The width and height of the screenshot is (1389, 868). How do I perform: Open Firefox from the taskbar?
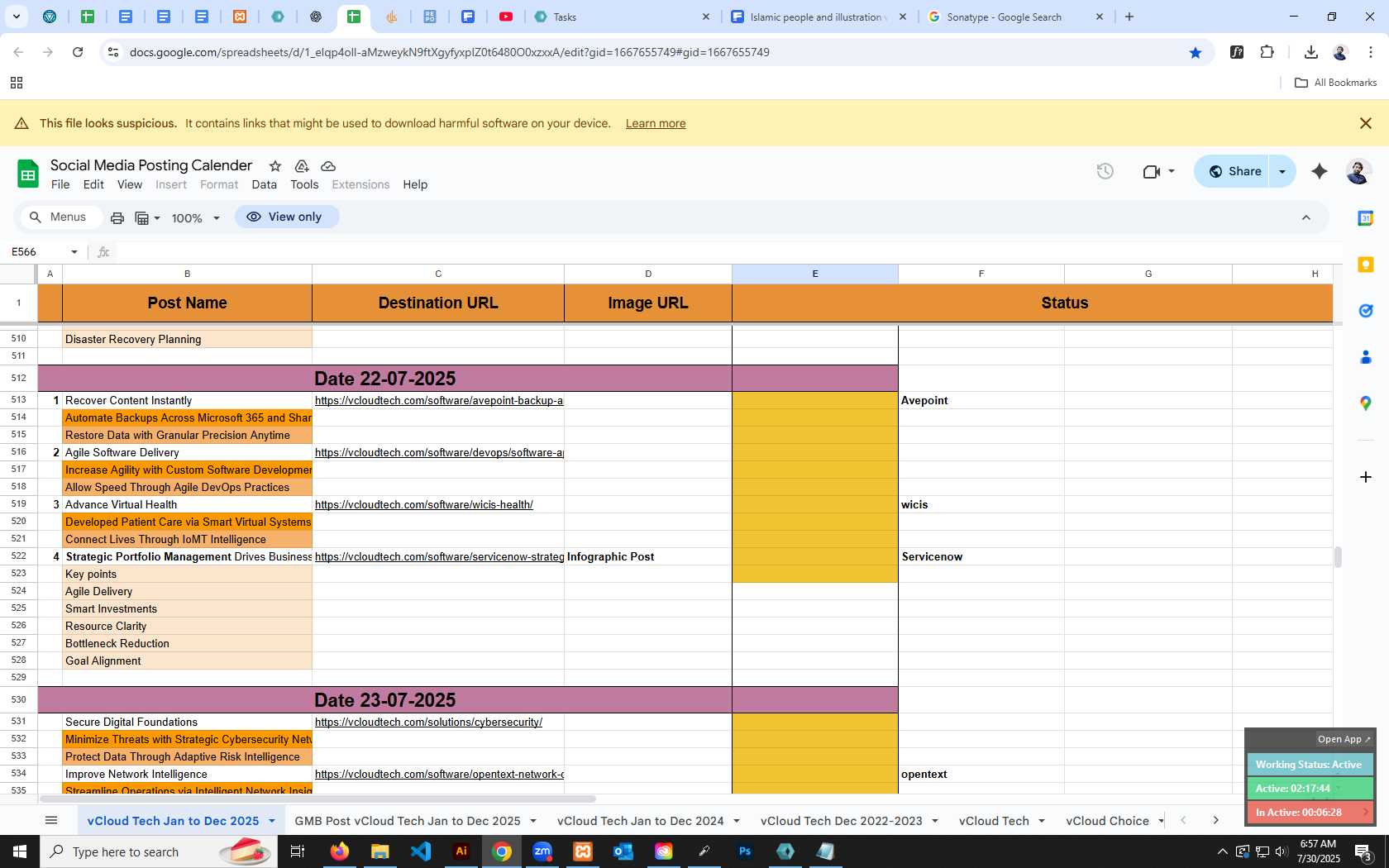[x=340, y=851]
